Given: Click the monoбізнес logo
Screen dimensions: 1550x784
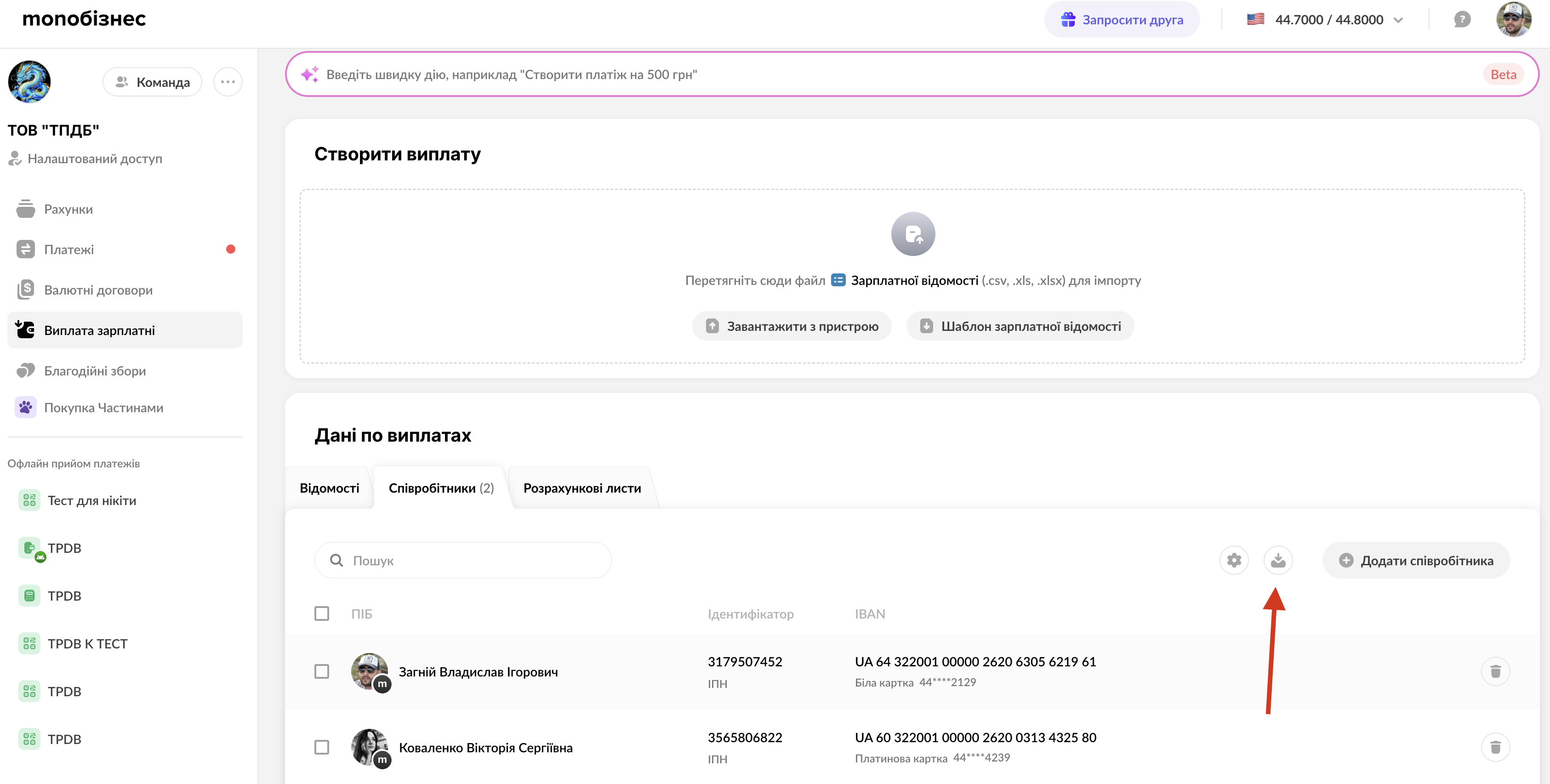Looking at the screenshot, I should [84, 19].
